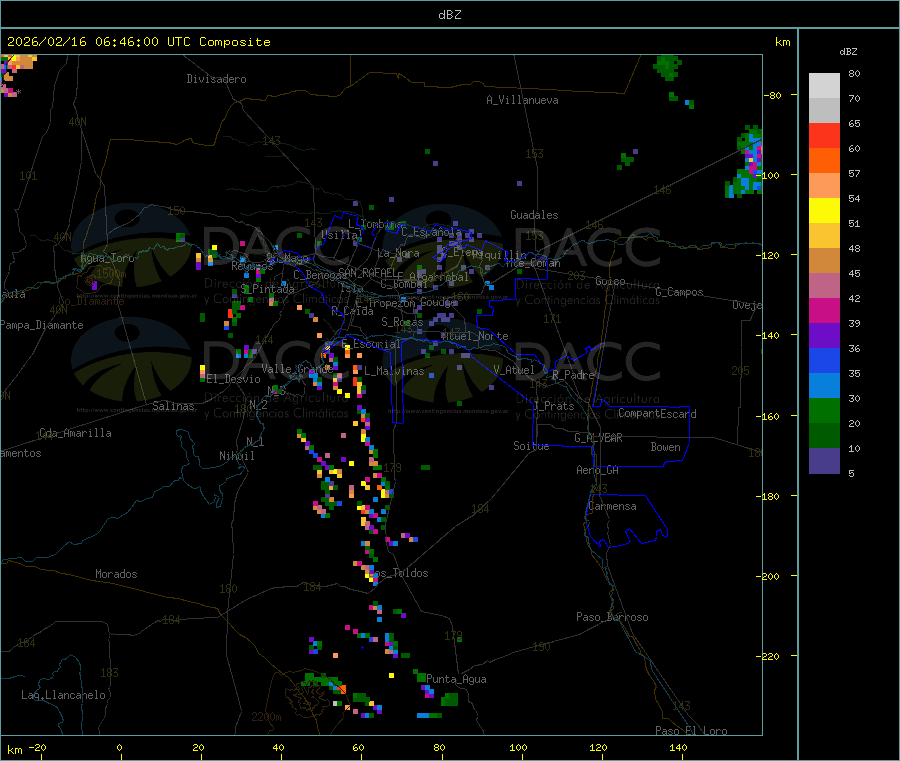The image size is (900, 761).
Task: Click the 100 km horizontal axis tick
Action: click(518, 747)
